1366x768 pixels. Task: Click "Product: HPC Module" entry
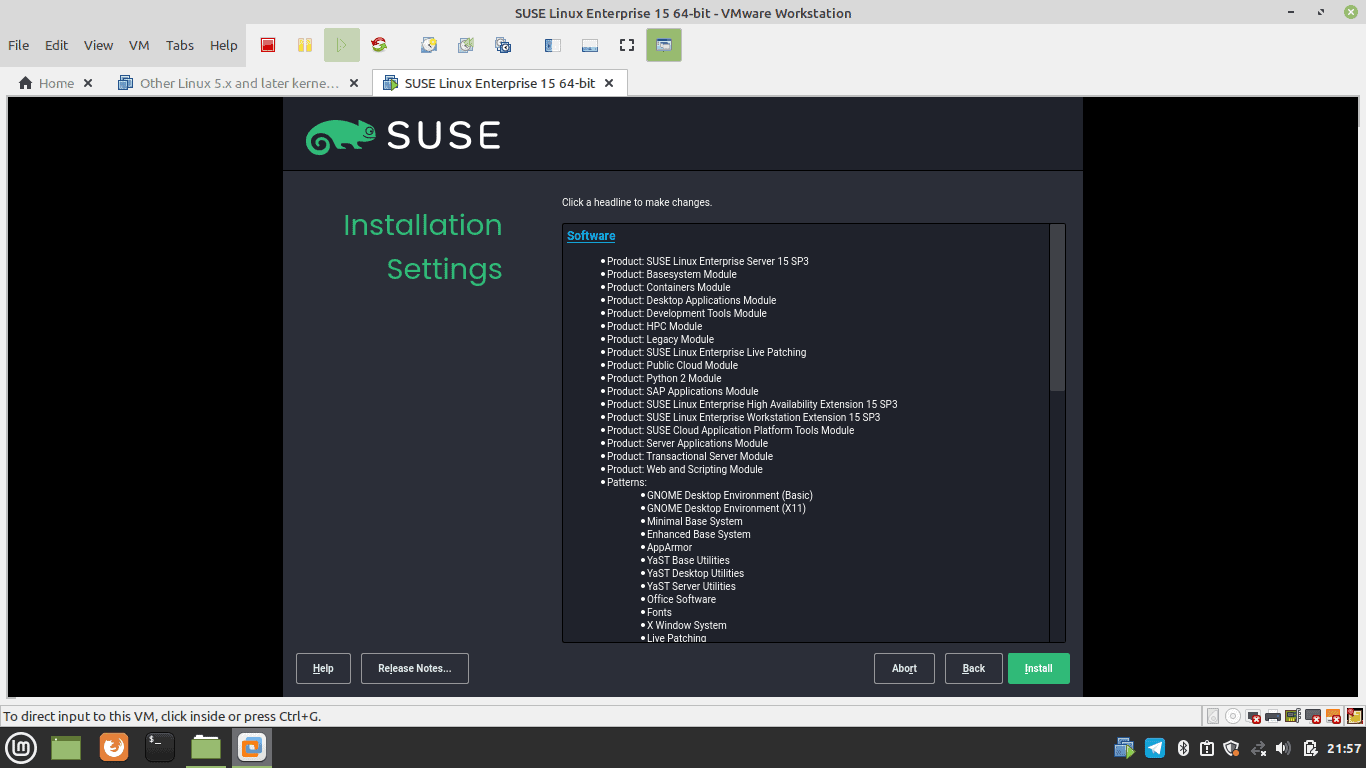pyautogui.click(x=654, y=326)
